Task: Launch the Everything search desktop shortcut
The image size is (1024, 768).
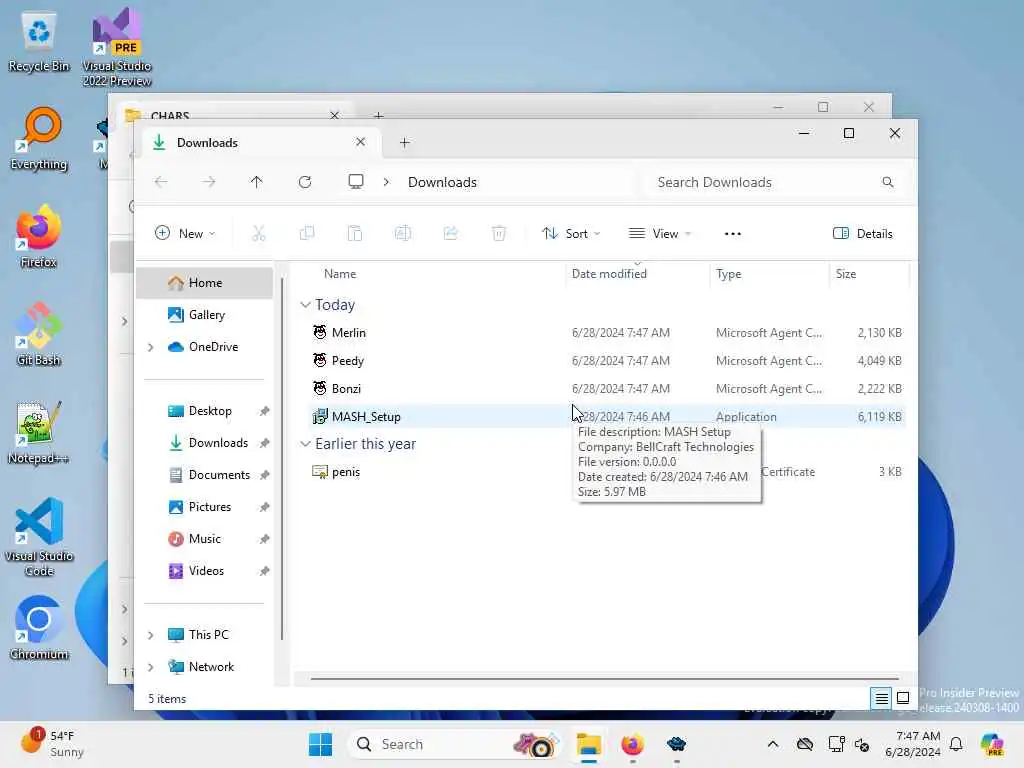Action: coord(39,139)
